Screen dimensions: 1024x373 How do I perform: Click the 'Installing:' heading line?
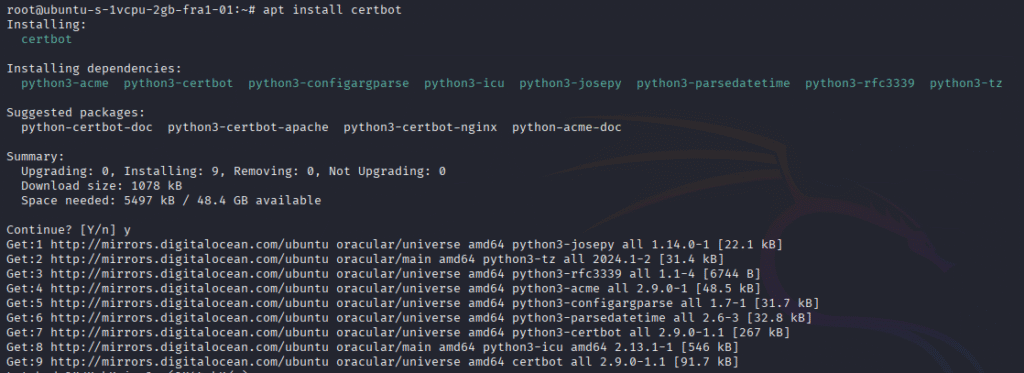[46, 25]
